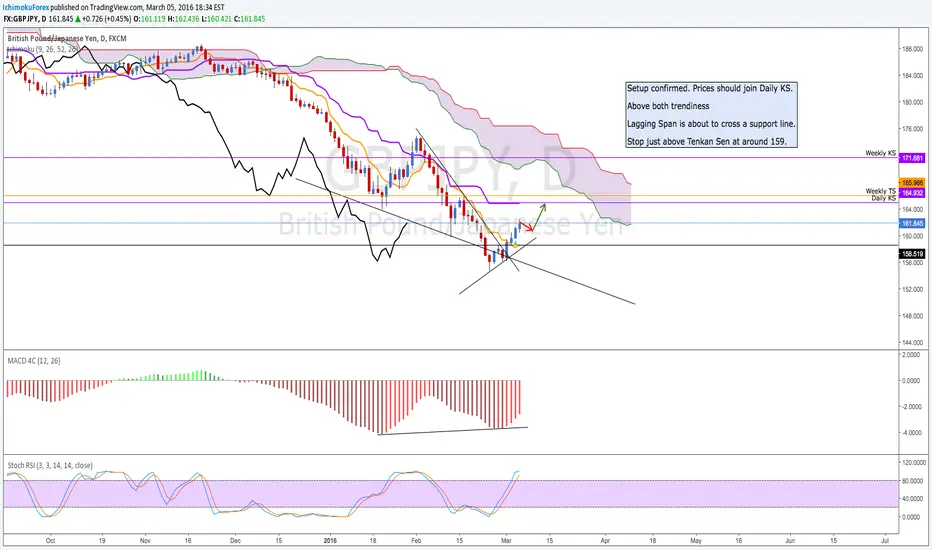This screenshot has height=550, width=932.
Task: Click the Feb date on time axis
Action: pos(416,540)
